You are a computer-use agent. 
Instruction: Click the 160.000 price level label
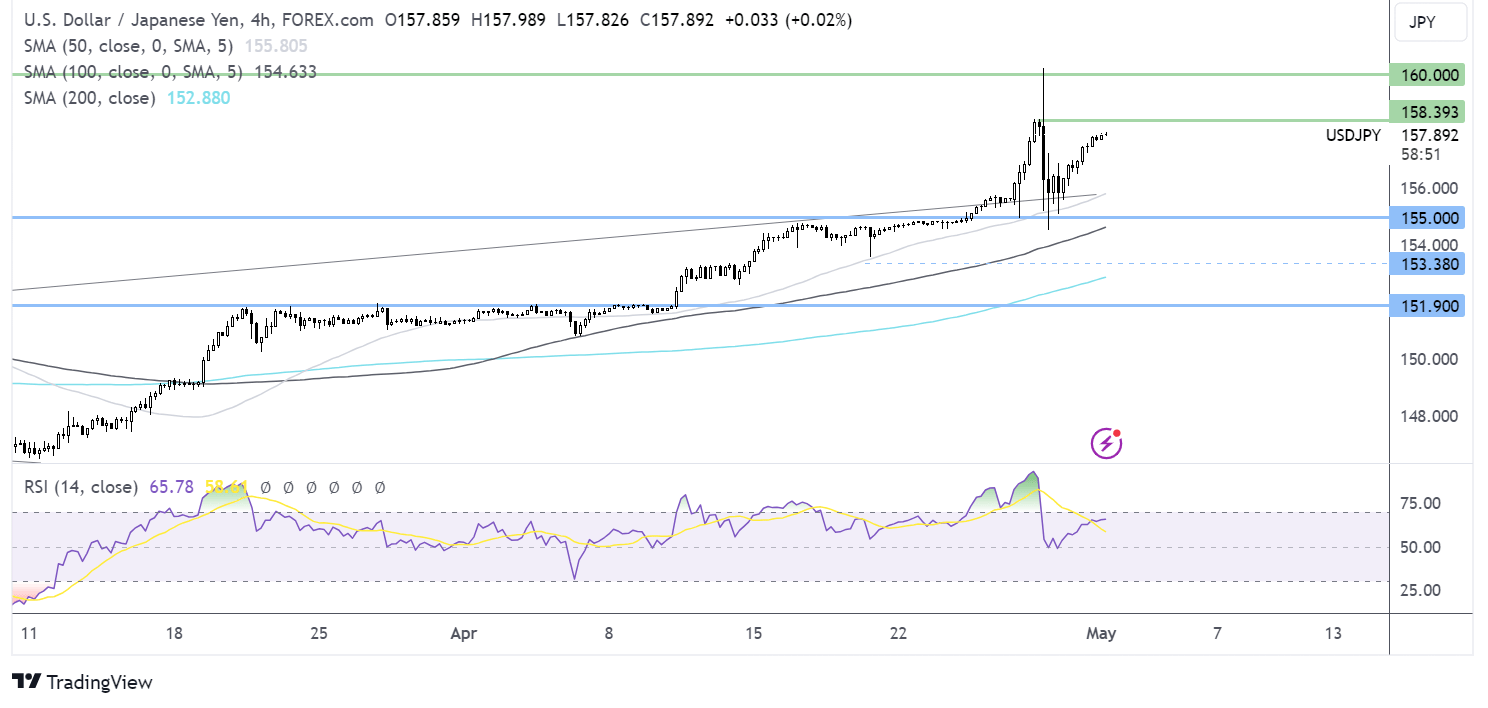tap(1427, 75)
